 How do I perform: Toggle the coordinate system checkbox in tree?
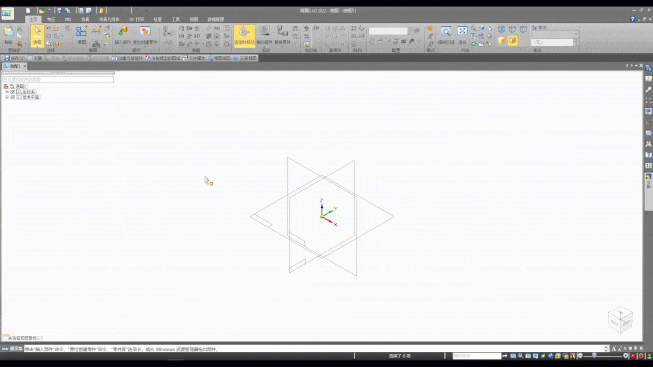pos(13,92)
